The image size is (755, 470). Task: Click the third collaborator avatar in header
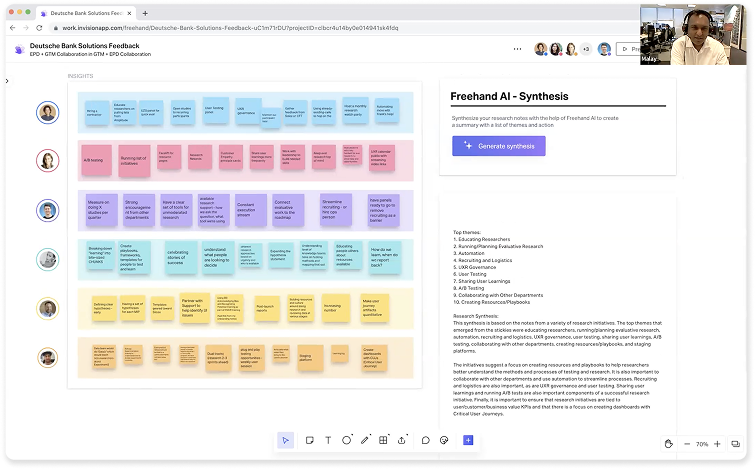(571, 49)
